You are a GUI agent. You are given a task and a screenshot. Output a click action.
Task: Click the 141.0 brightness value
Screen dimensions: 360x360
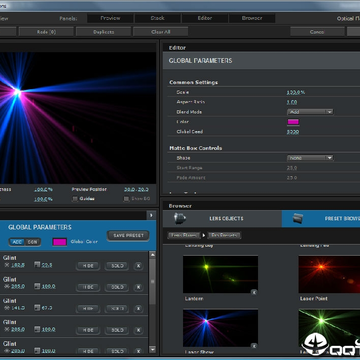[18, 308]
